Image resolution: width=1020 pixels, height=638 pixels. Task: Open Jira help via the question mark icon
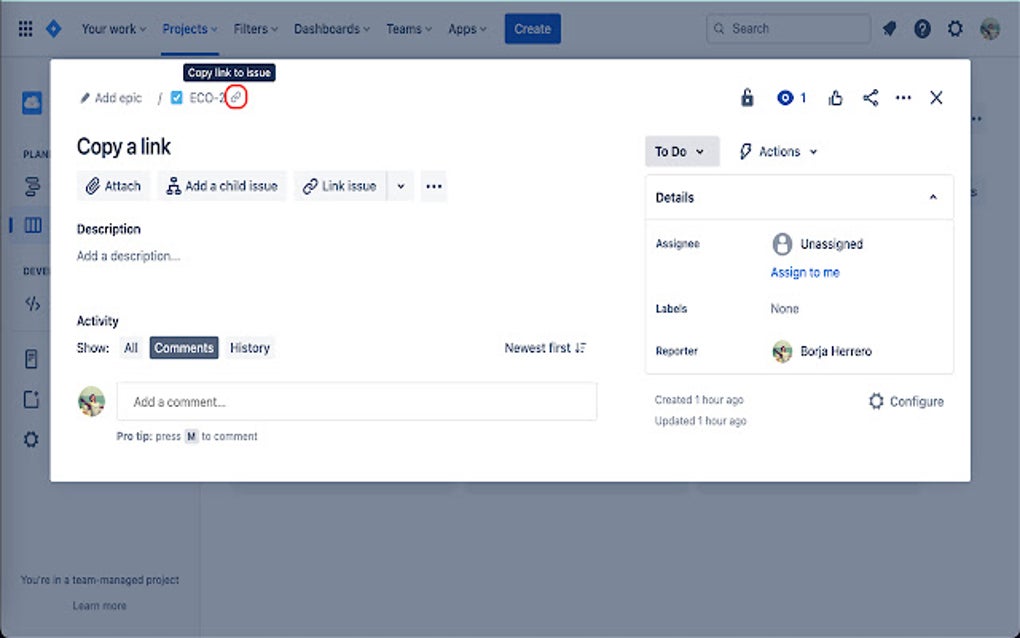pos(922,28)
